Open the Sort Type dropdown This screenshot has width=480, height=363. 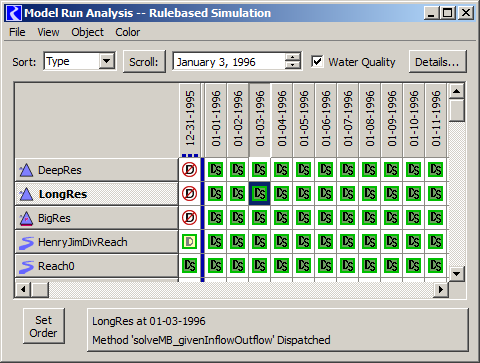click(x=107, y=61)
